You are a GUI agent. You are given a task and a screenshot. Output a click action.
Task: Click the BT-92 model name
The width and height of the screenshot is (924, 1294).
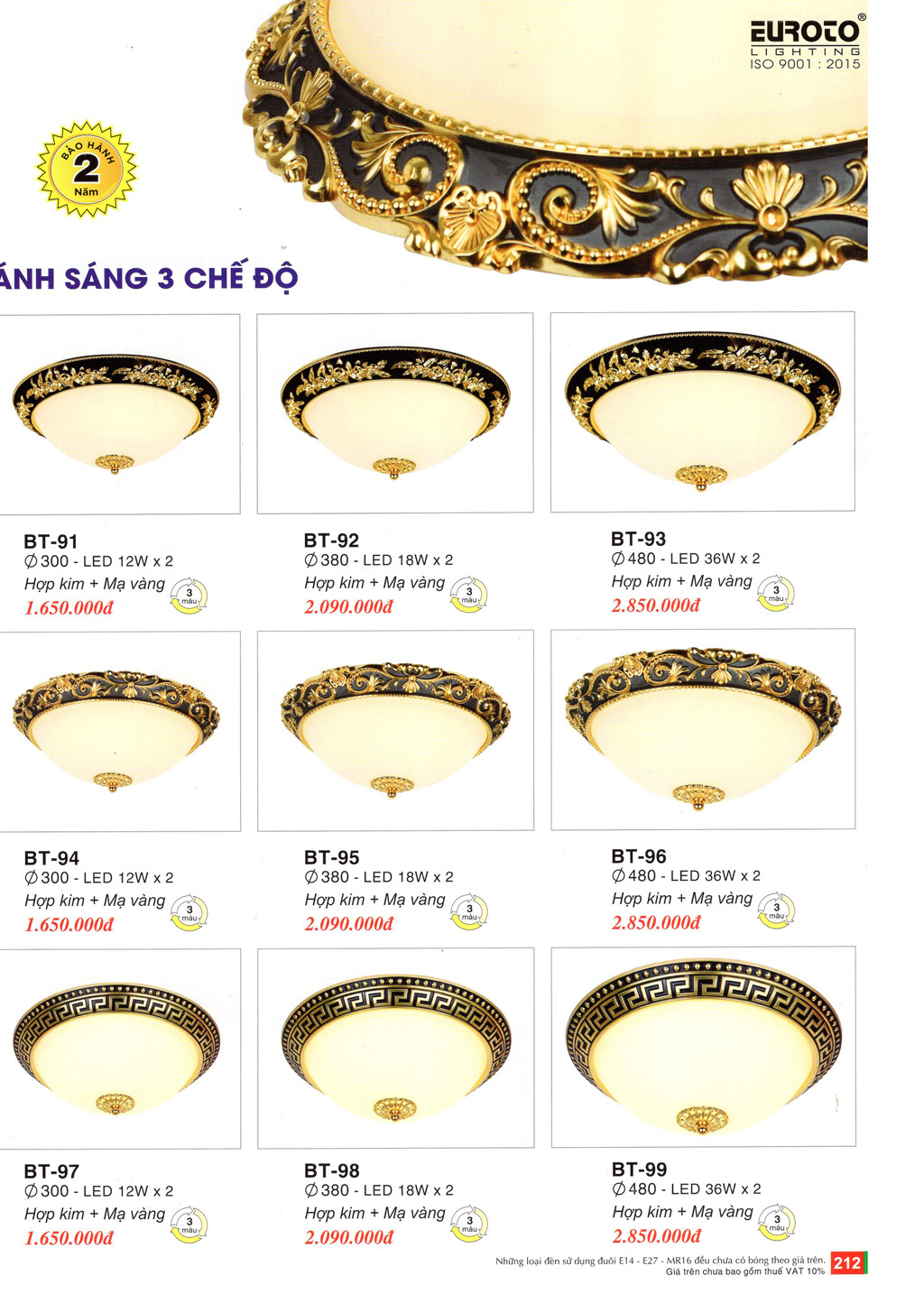pos(331,541)
